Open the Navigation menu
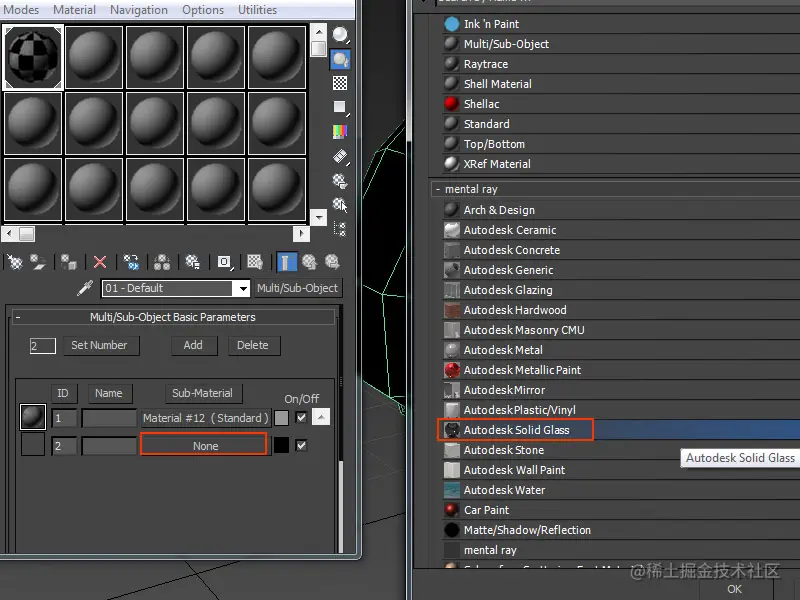 (139, 10)
